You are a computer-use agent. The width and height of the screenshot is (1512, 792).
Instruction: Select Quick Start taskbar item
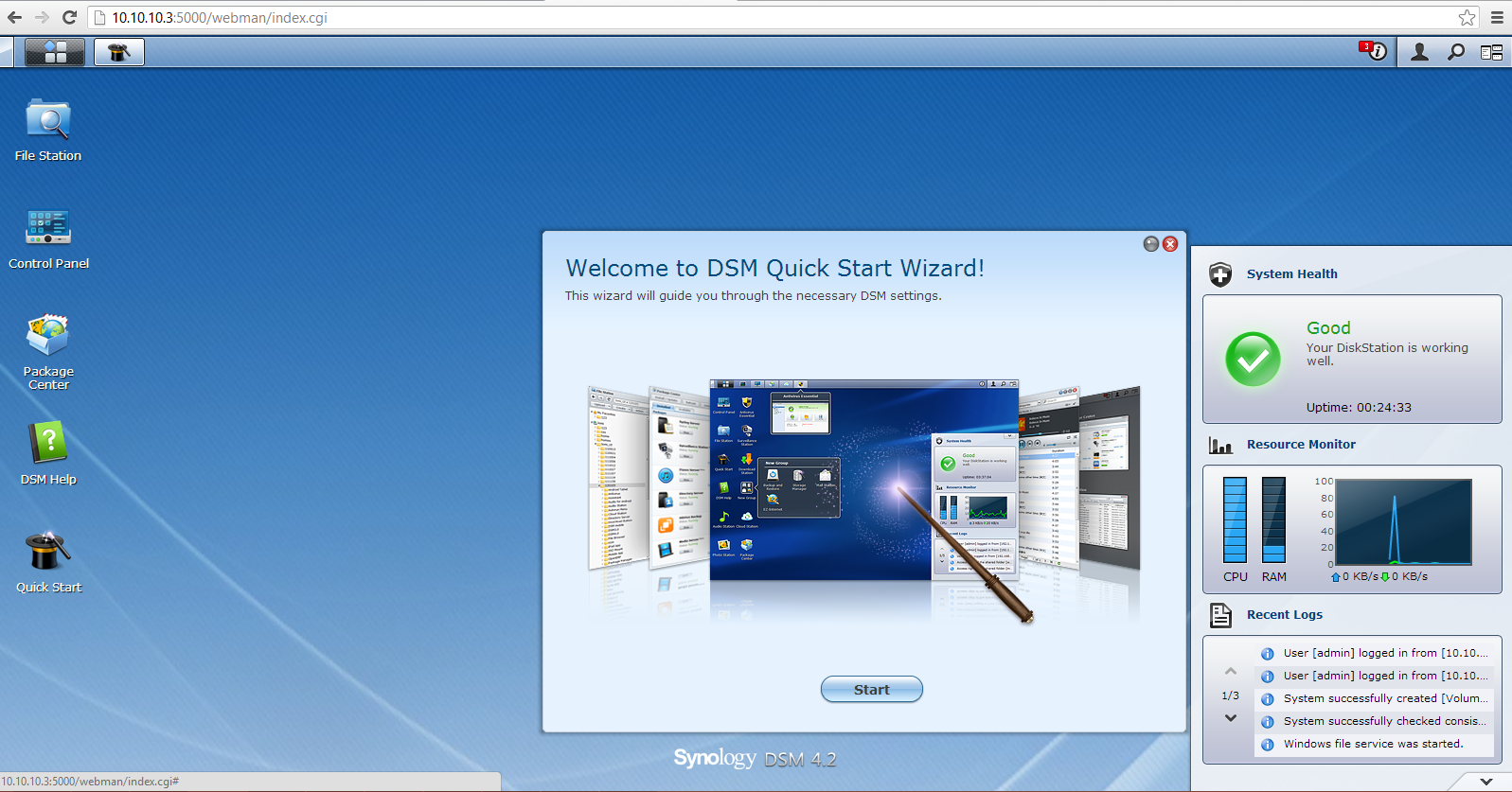pyautogui.click(x=118, y=52)
